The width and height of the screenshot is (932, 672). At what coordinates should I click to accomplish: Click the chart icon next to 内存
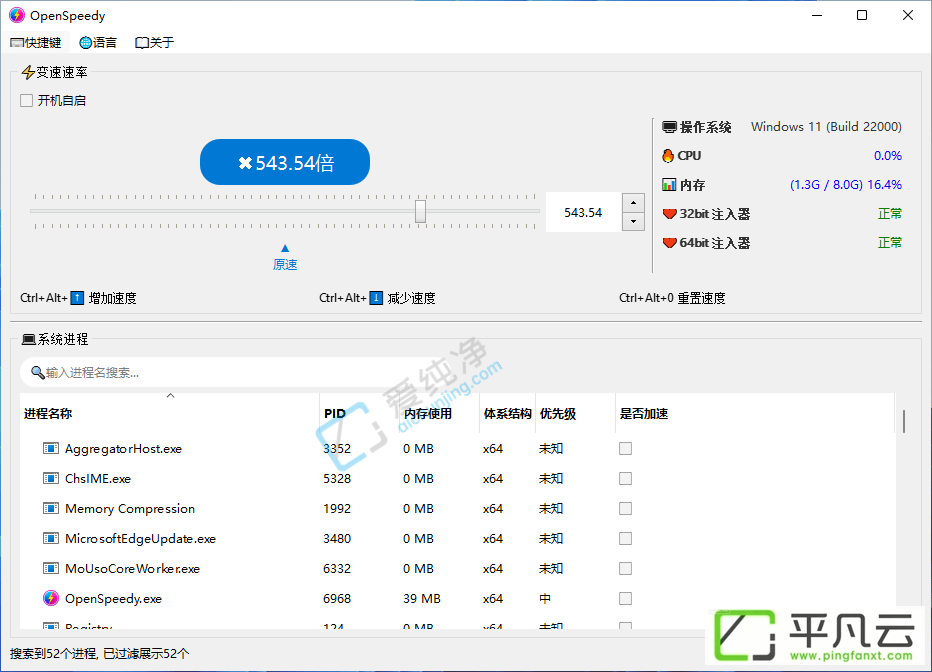(x=669, y=185)
